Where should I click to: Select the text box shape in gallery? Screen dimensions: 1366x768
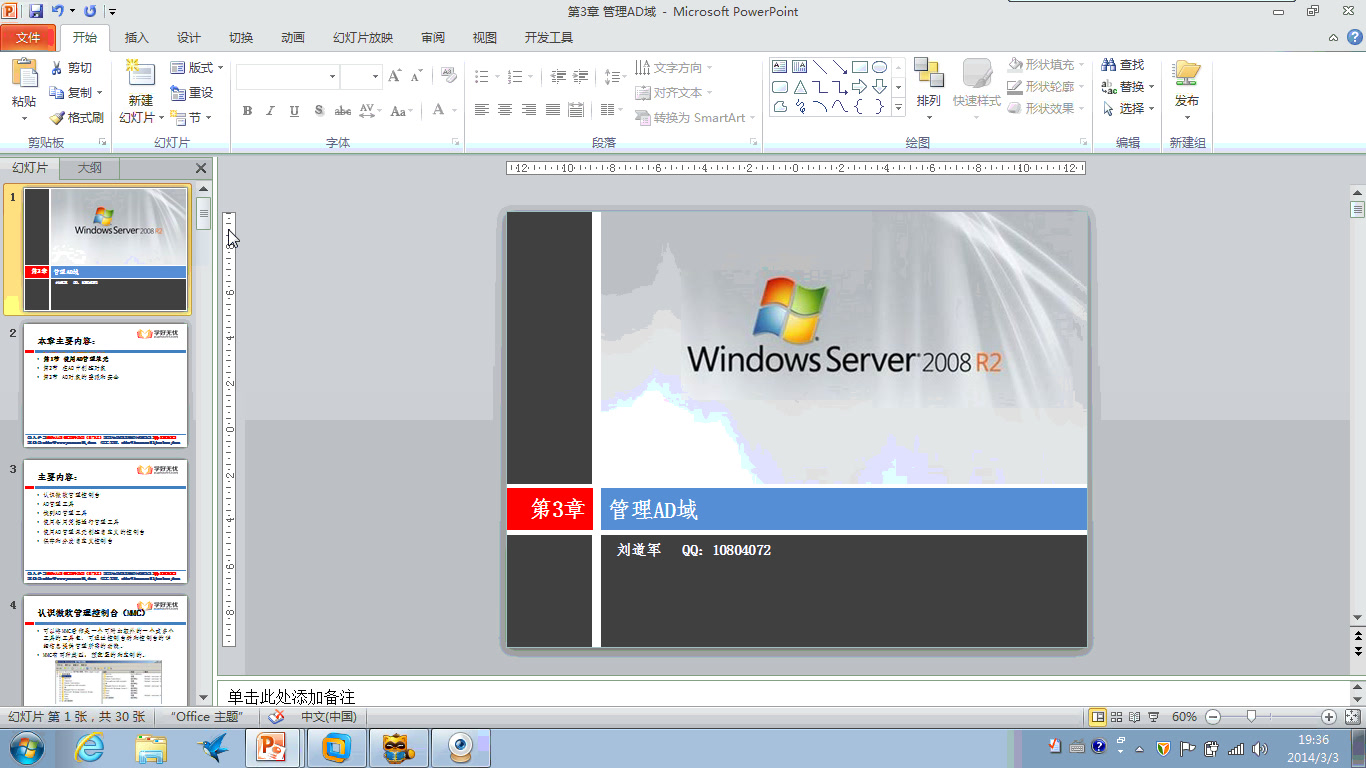tap(779, 67)
